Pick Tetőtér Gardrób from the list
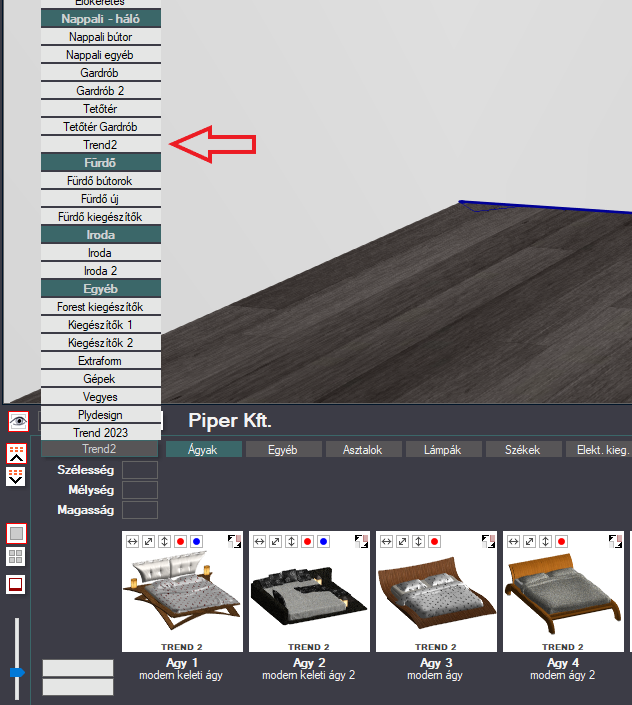Viewport: 632px width, 705px height. (x=101, y=127)
